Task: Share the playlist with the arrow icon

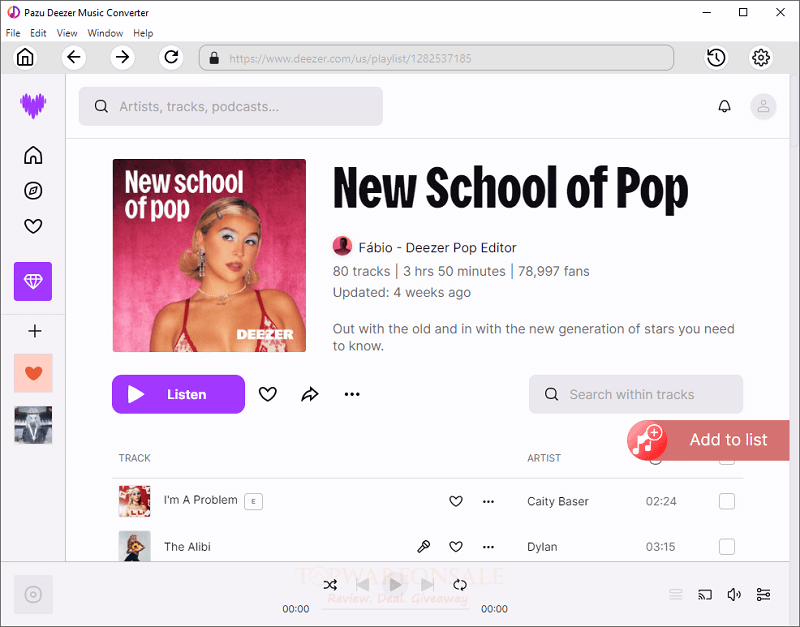Action: click(x=310, y=394)
